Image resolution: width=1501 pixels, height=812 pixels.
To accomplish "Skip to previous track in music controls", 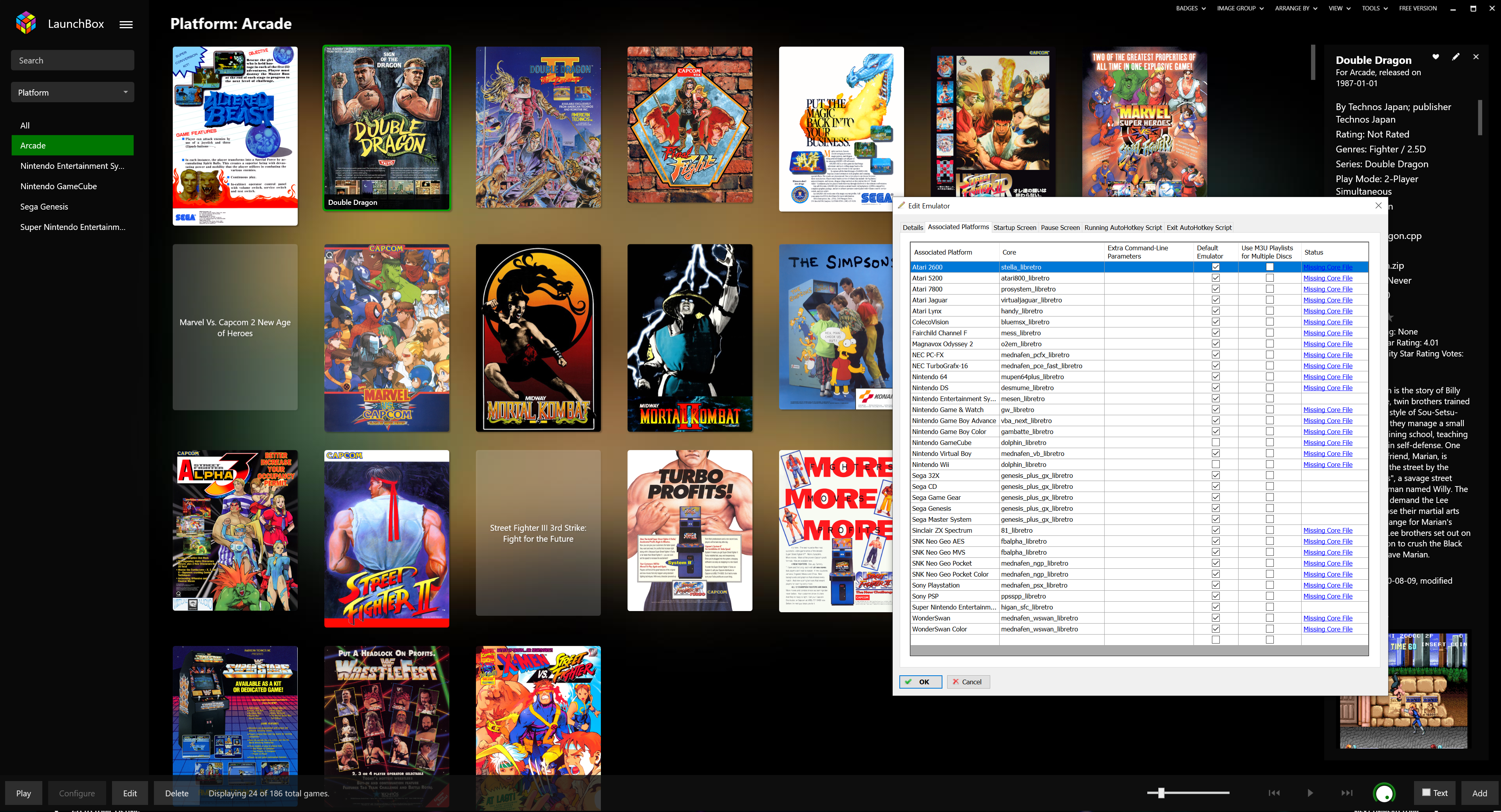I will coord(1274,793).
